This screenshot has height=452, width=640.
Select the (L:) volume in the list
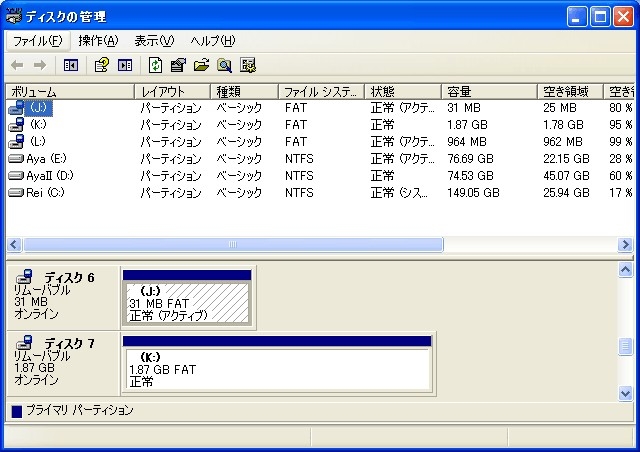38,142
